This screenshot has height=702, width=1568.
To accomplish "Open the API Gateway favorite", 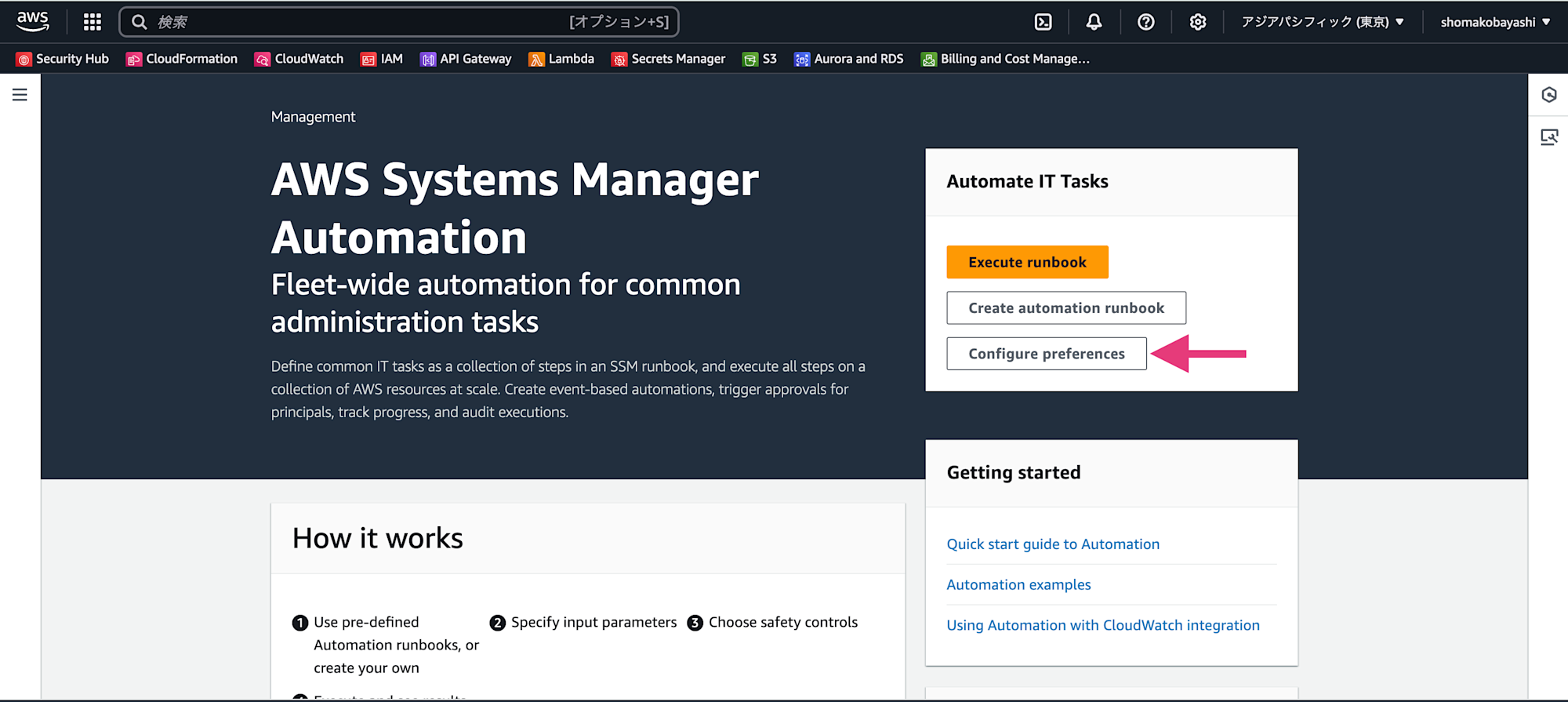I will click(466, 59).
